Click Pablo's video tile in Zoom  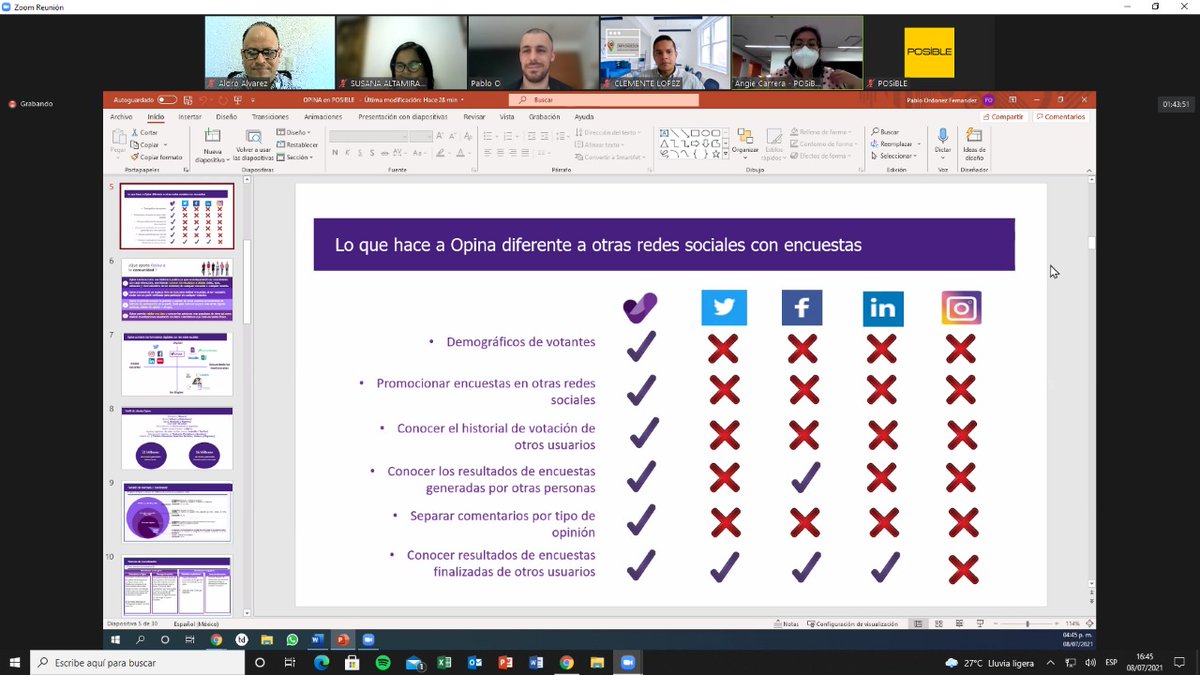tap(534, 52)
